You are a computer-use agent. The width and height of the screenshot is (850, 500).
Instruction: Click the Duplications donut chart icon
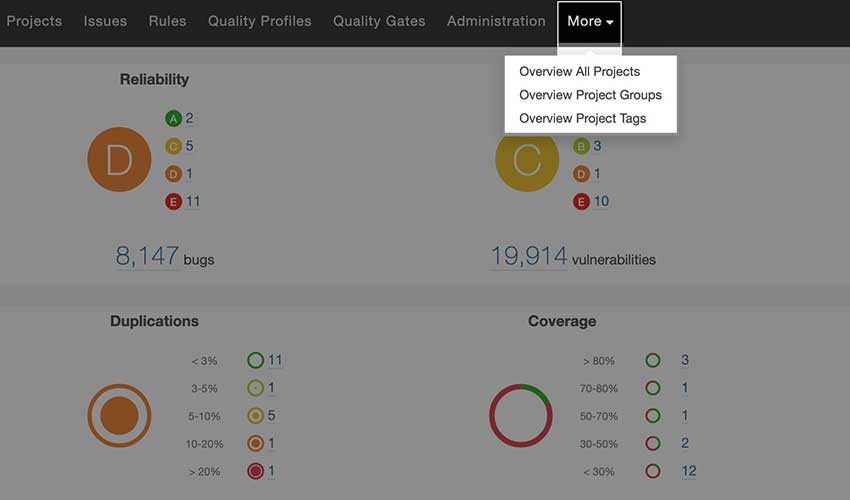pyautogui.click(x=119, y=415)
